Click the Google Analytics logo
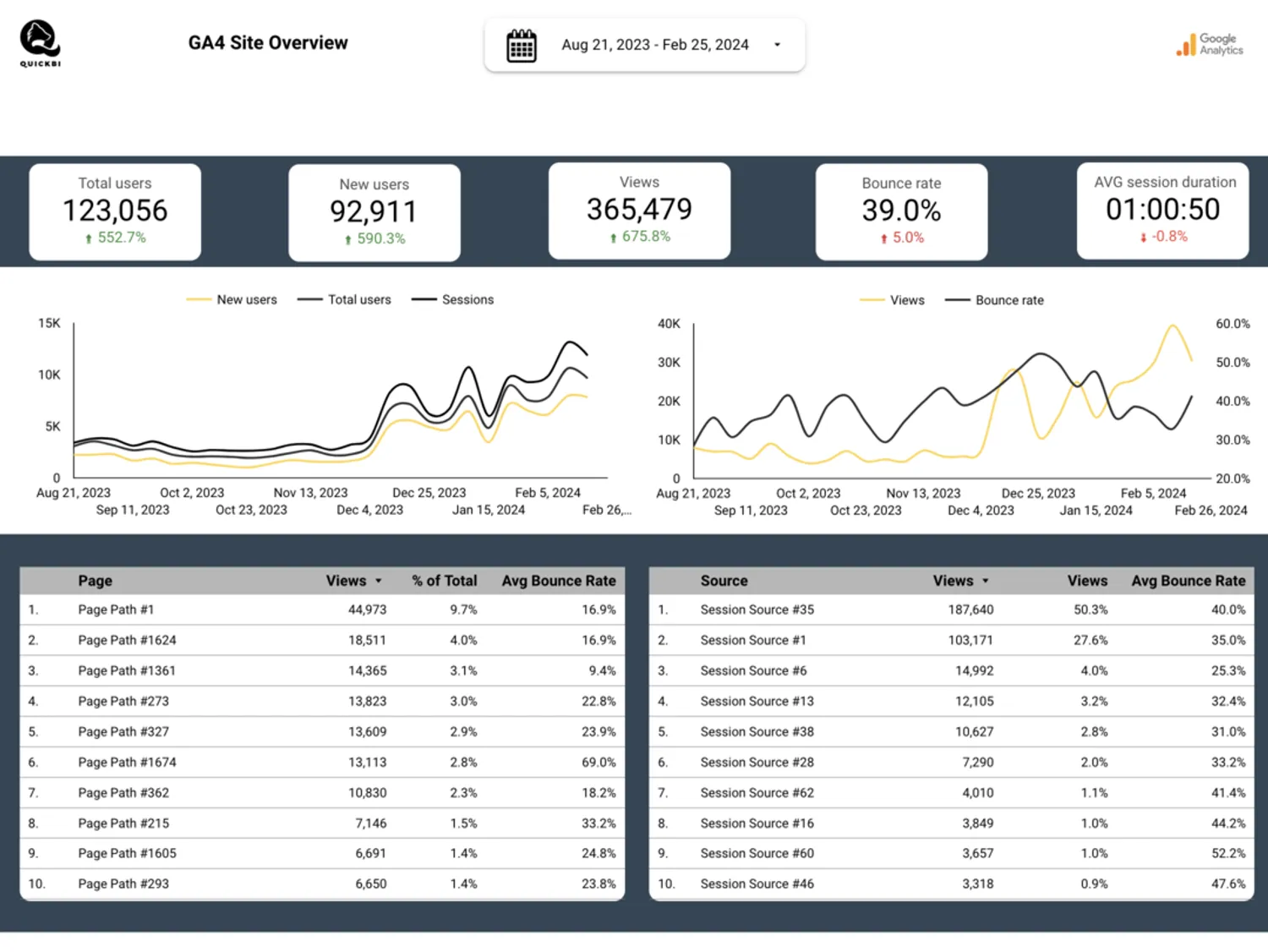 pyautogui.click(x=1210, y=45)
